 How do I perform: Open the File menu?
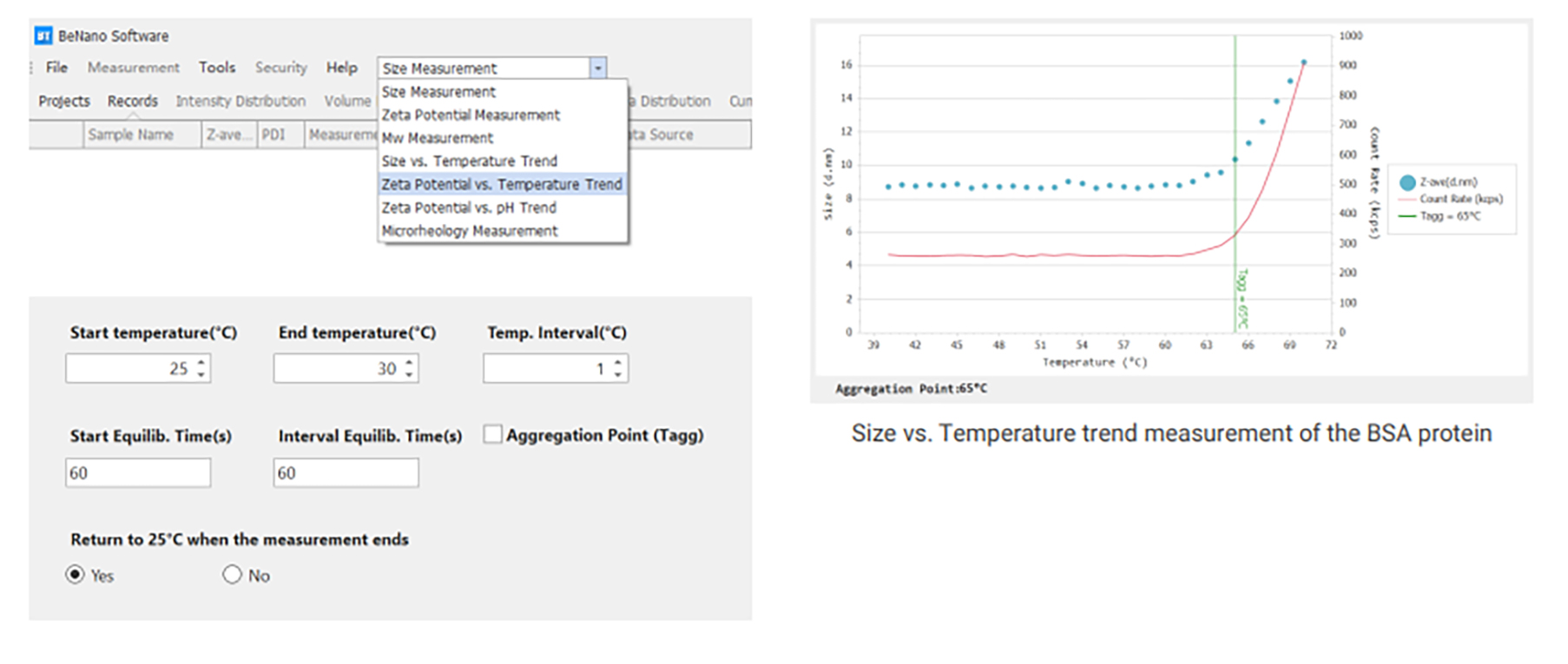[56, 67]
